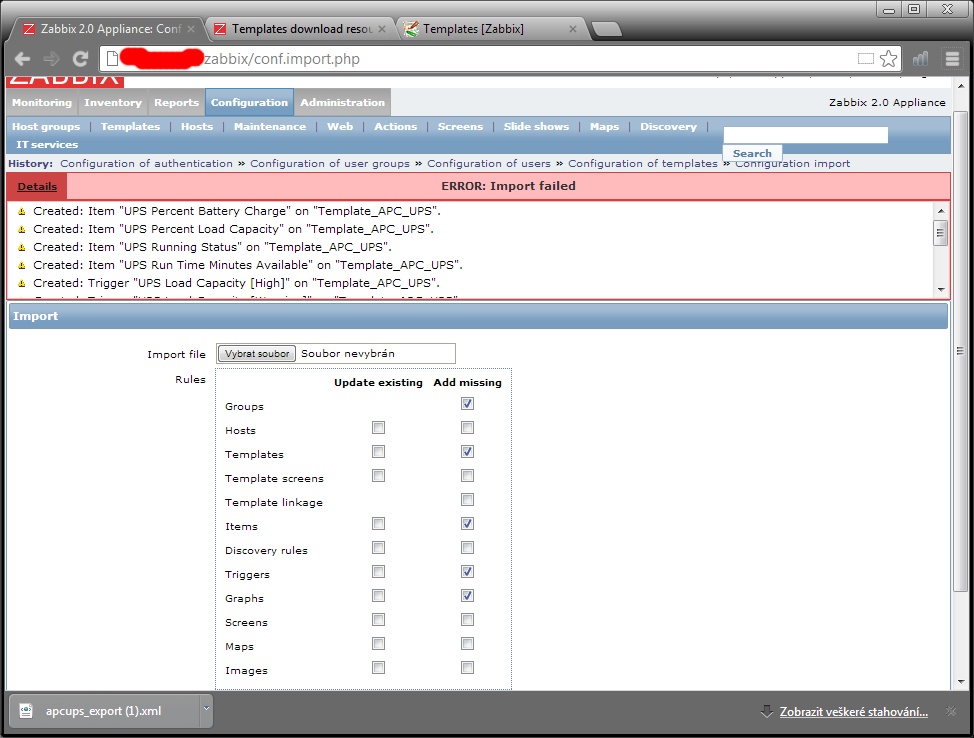Open Configuration of user groups history link

click(x=330, y=163)
